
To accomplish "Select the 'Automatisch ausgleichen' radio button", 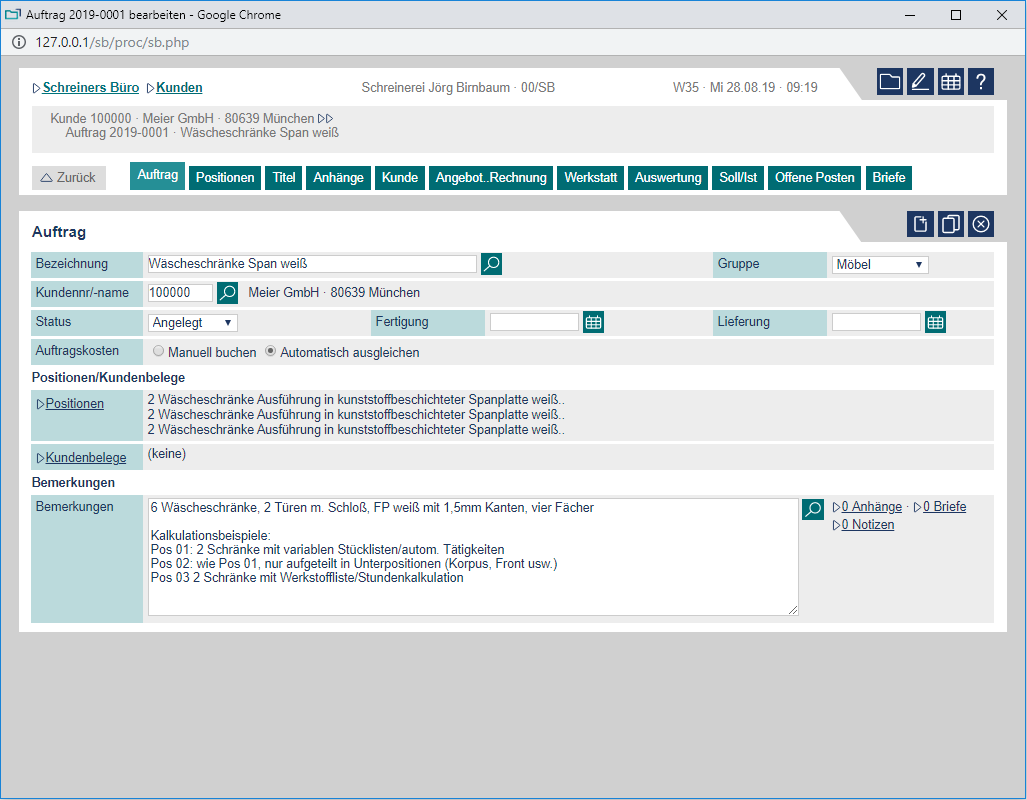I will tap(271, 352).
